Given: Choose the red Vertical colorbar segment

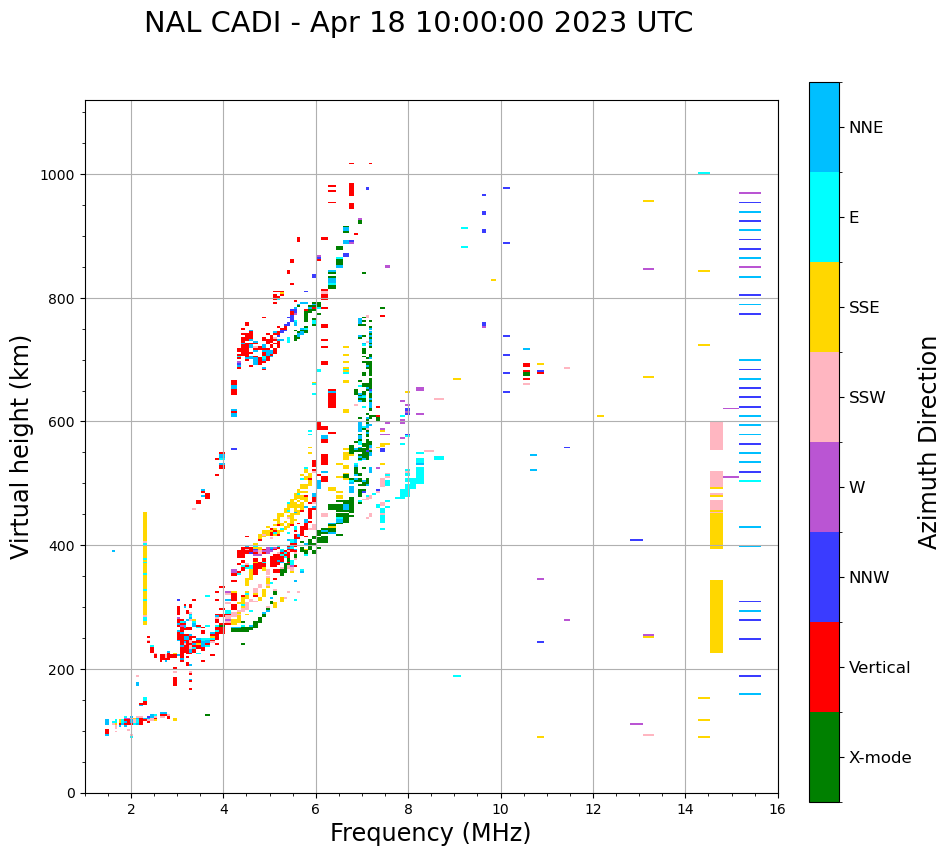Looking at the screenshot, I should coord(824,667).
